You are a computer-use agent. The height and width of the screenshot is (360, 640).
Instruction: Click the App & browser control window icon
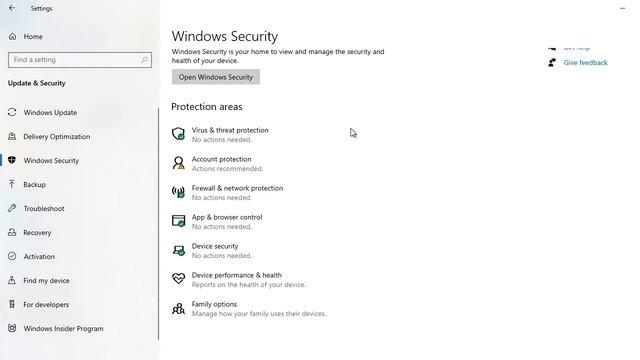pos(178,221)
